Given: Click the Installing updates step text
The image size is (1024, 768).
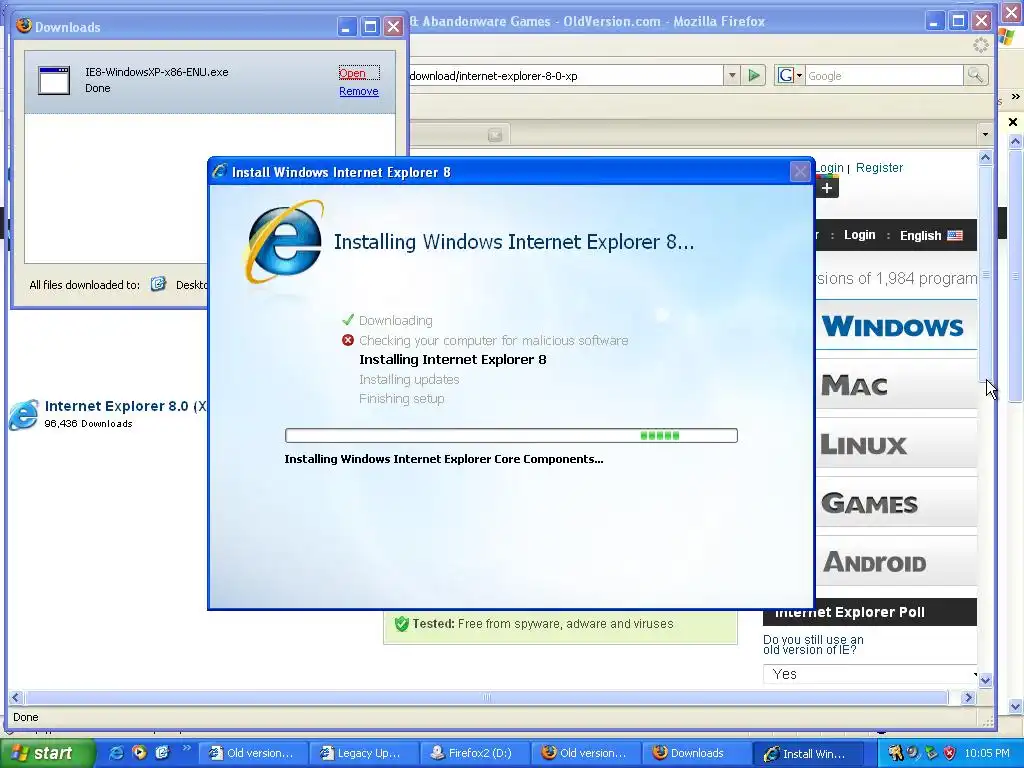Looking at the screenshot, I should (x=409, y=379).
